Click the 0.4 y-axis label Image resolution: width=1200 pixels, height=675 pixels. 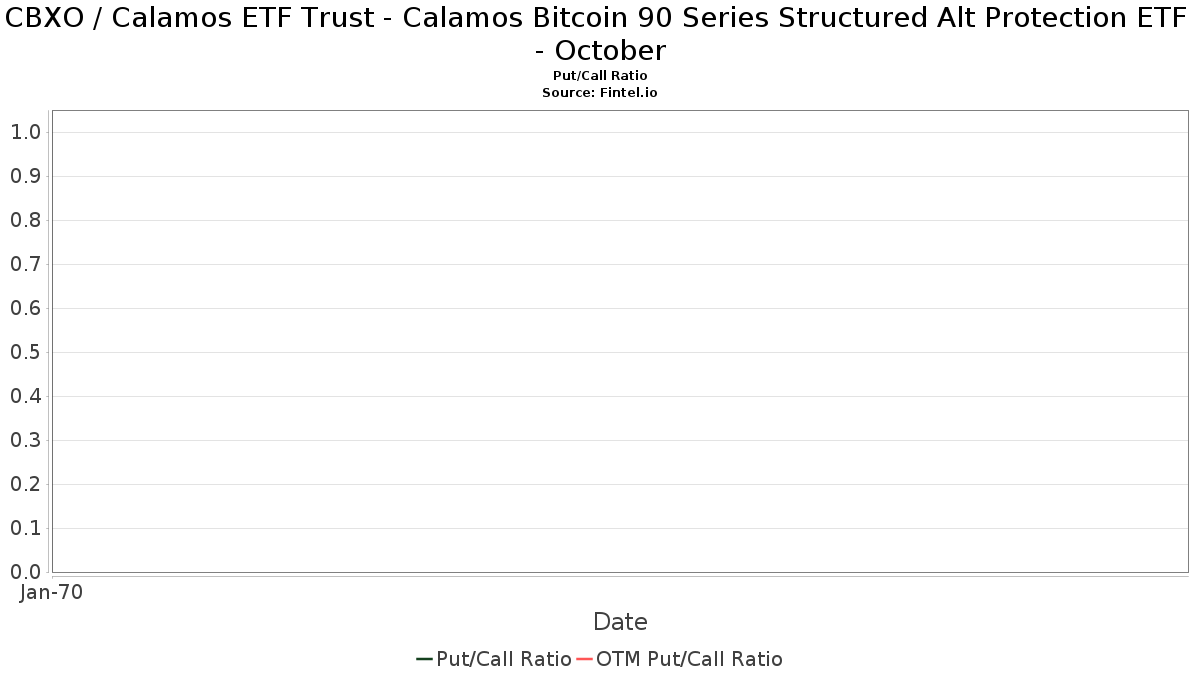[x=25, y=396]
